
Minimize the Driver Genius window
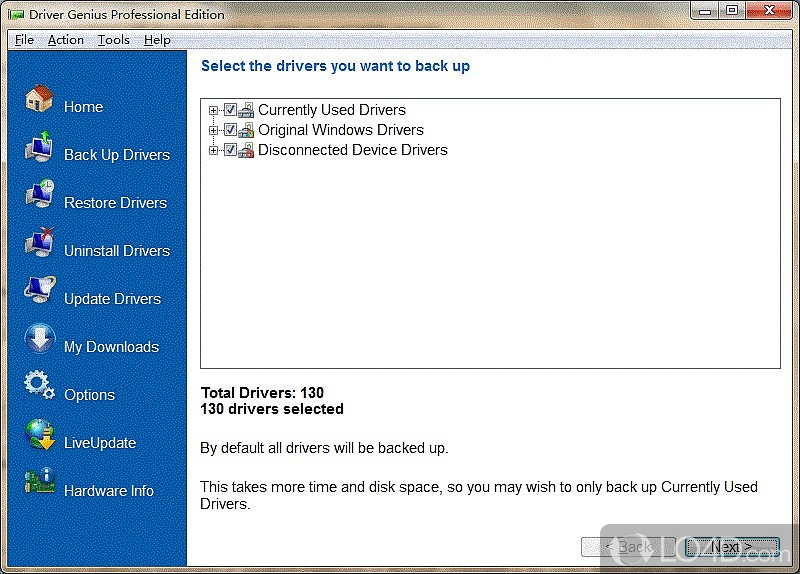click(705, 11)
